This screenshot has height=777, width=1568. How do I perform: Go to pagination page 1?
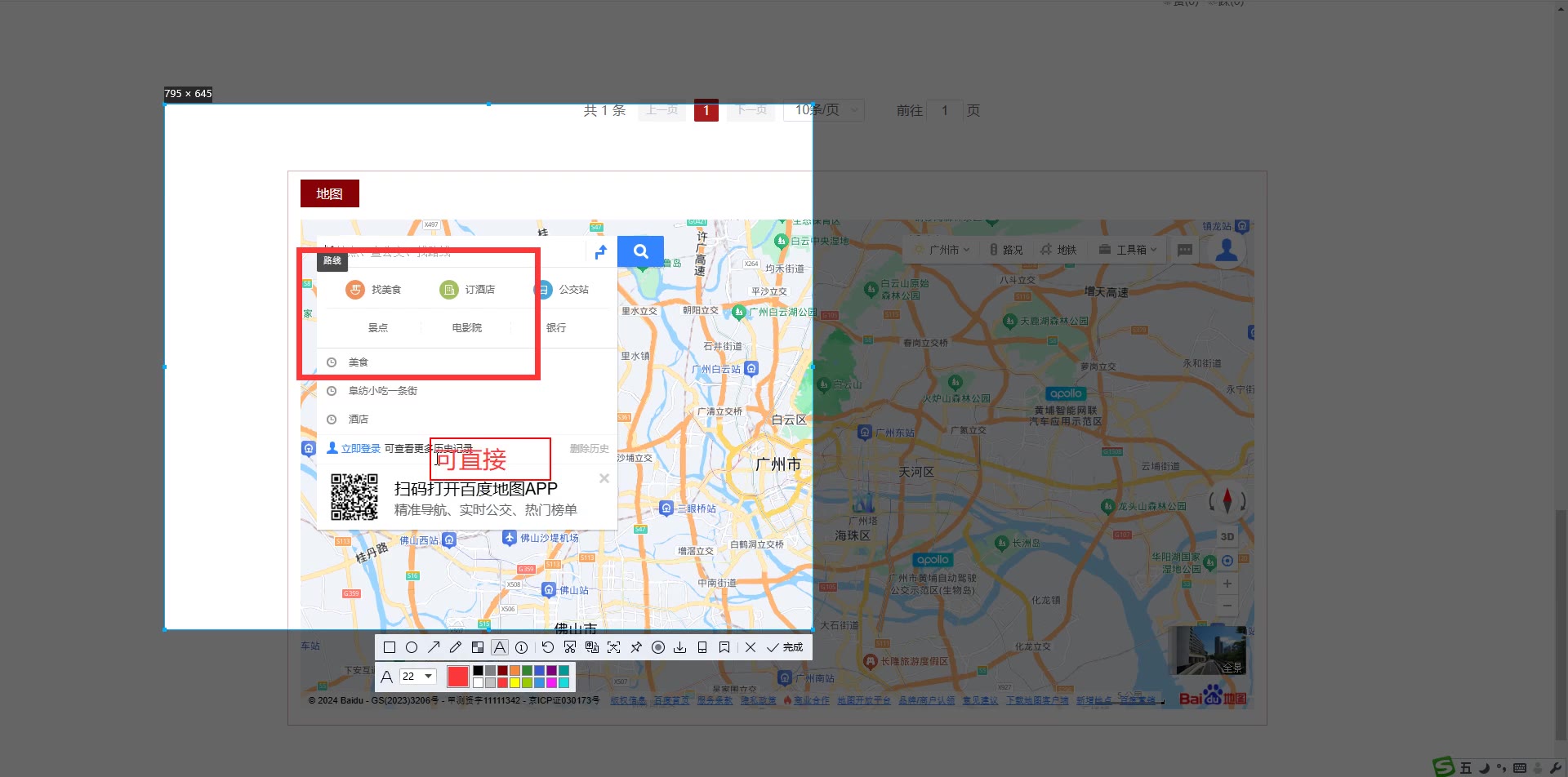point(706,110)
